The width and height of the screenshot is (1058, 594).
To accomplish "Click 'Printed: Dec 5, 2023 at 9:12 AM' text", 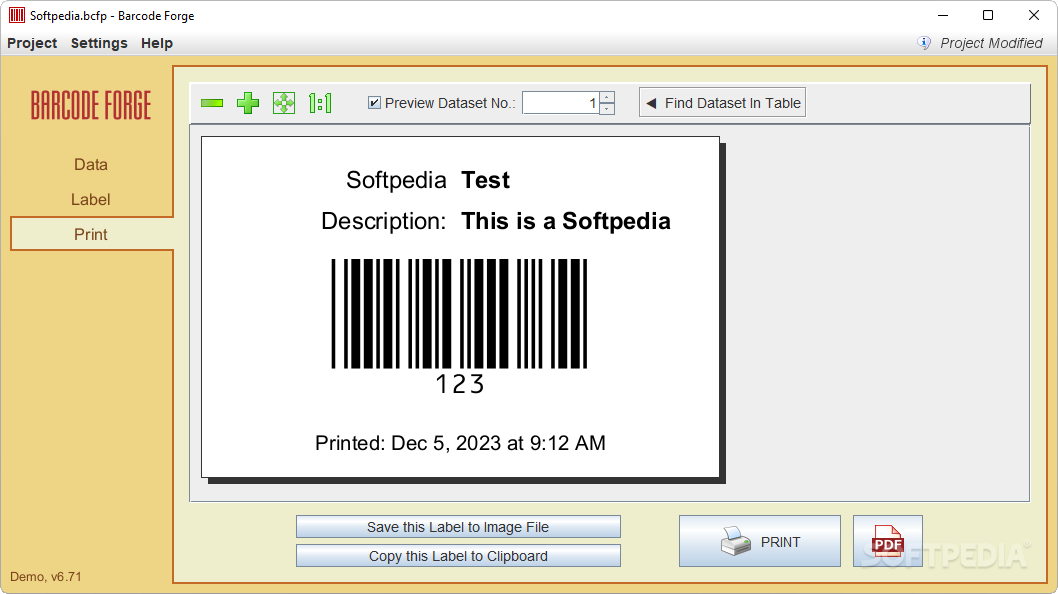I will coord(460,443).
